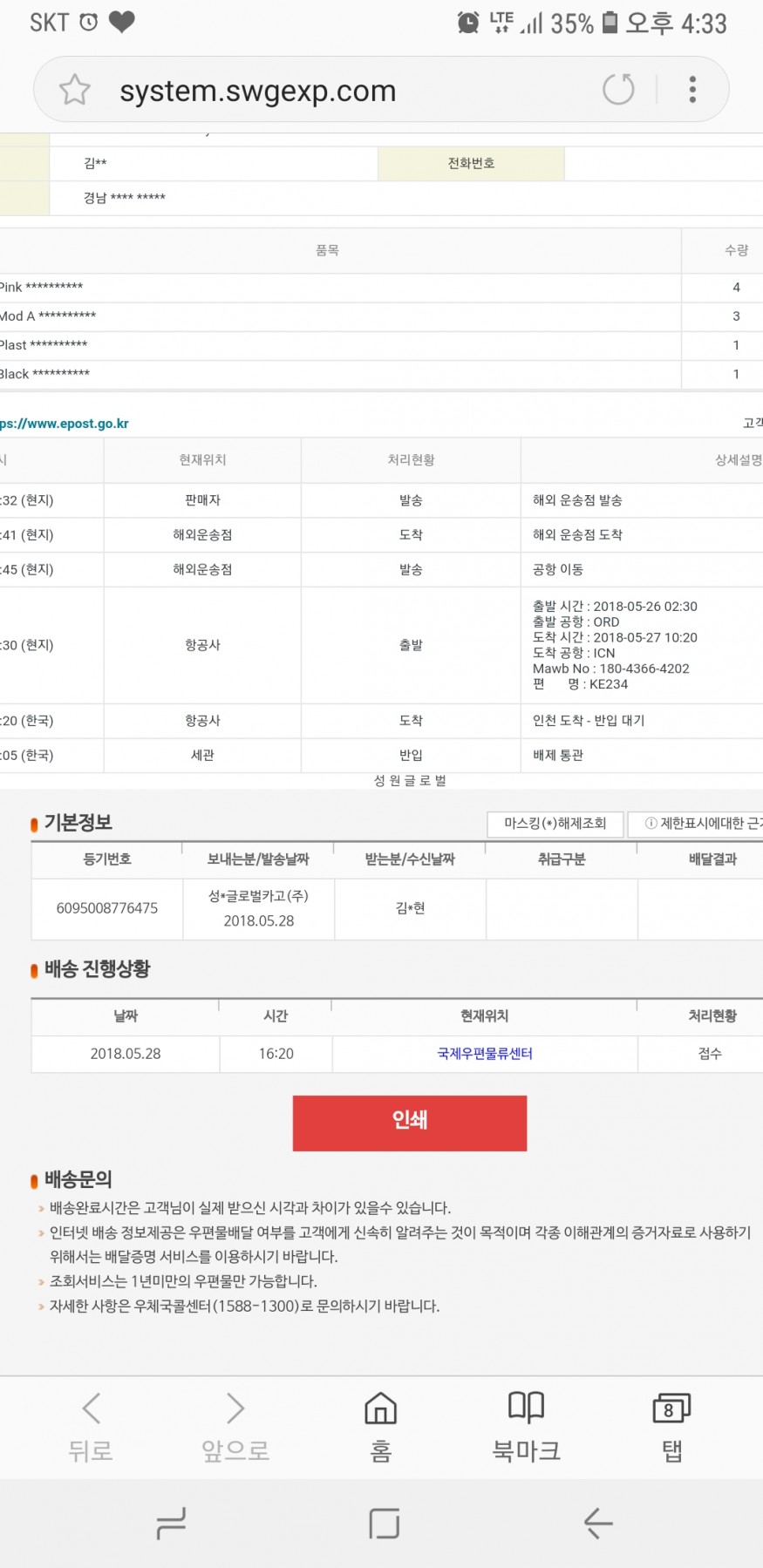The width and height of the screenshot is (763, 1568).
Task: Open the 제한표시에대한 근거 info button
Action: (698, 824)
